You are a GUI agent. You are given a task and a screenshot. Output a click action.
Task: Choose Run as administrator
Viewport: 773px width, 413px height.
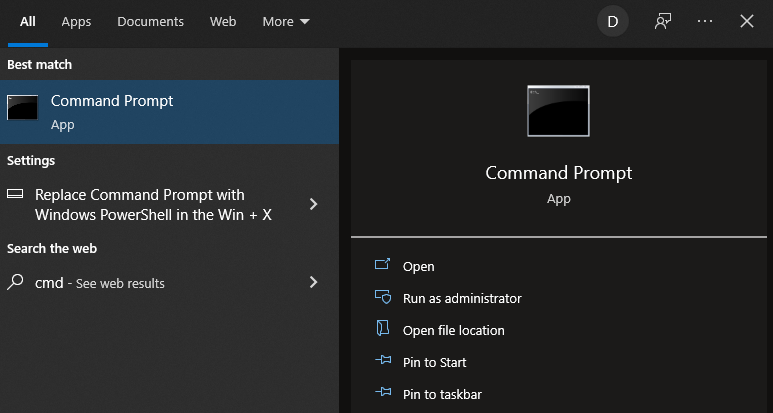[462, 298]
